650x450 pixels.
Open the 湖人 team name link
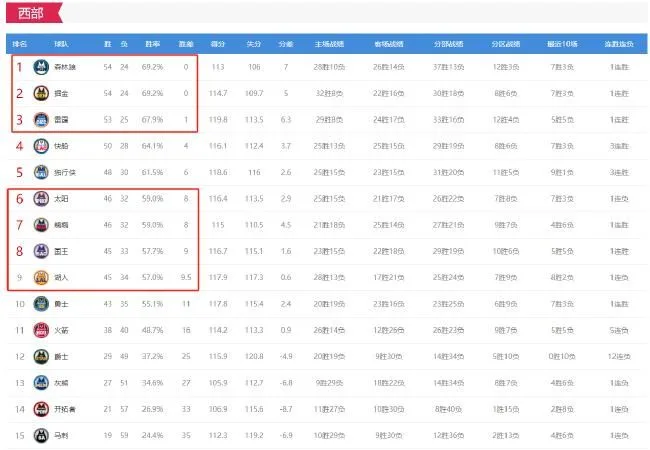[61, 278]
